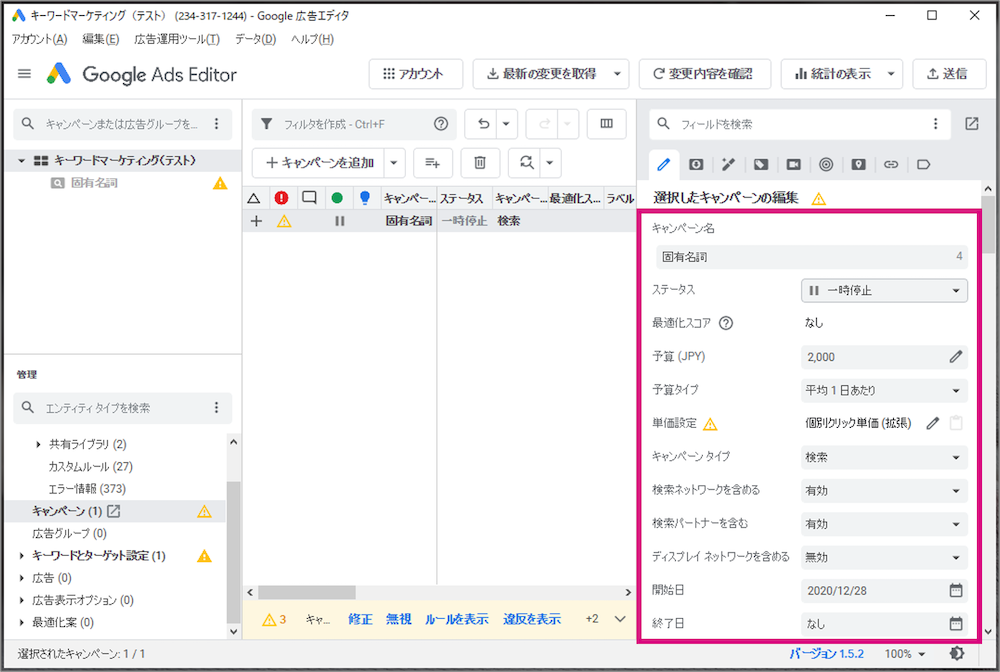This screenshot has width=1000, height=672.
Task: Open the dropdown arrow beside 統計の表示
Action: point(891,74)
